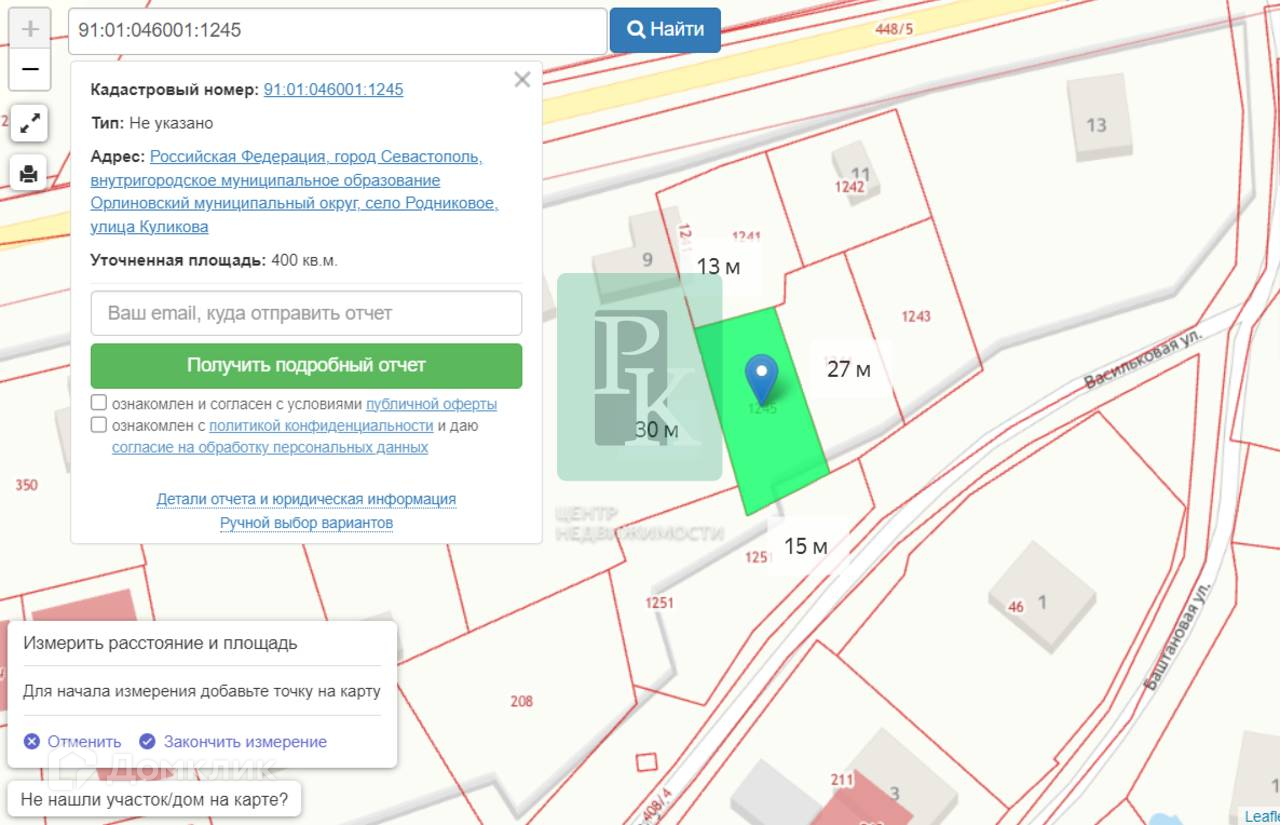Click Закончить измерение to finish measuring
The image size is (1280, 825).
233,742
